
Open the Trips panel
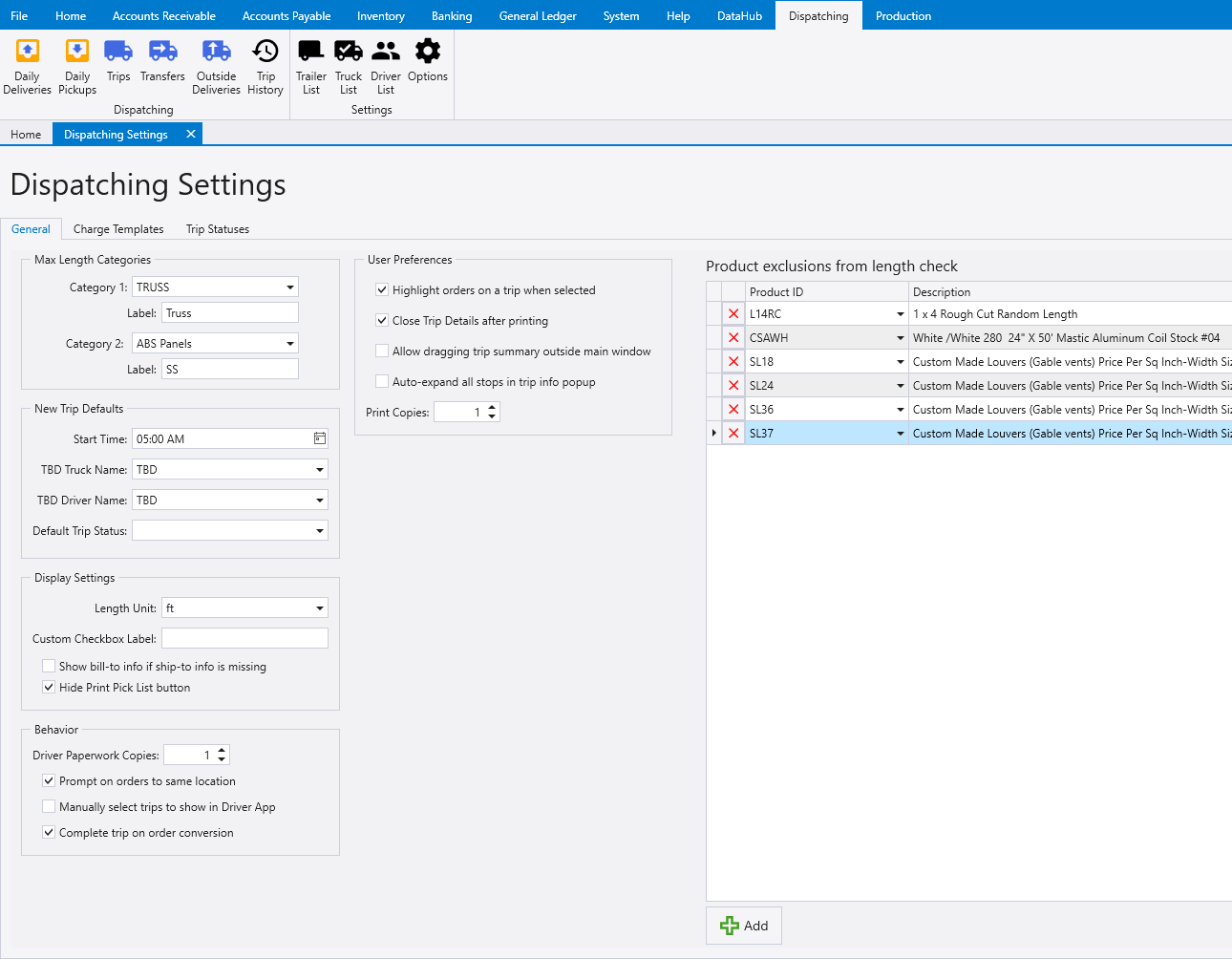tap(117, 65)
